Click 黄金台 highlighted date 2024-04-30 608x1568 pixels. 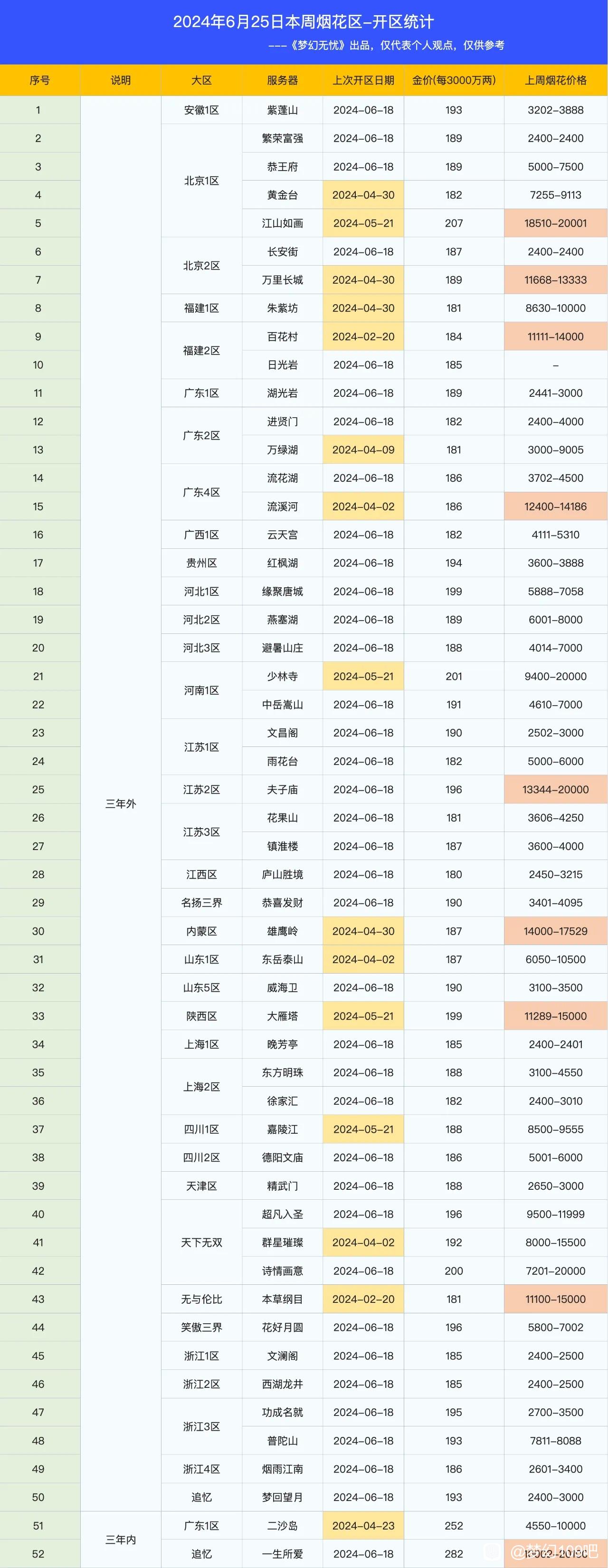coord(363,195)
